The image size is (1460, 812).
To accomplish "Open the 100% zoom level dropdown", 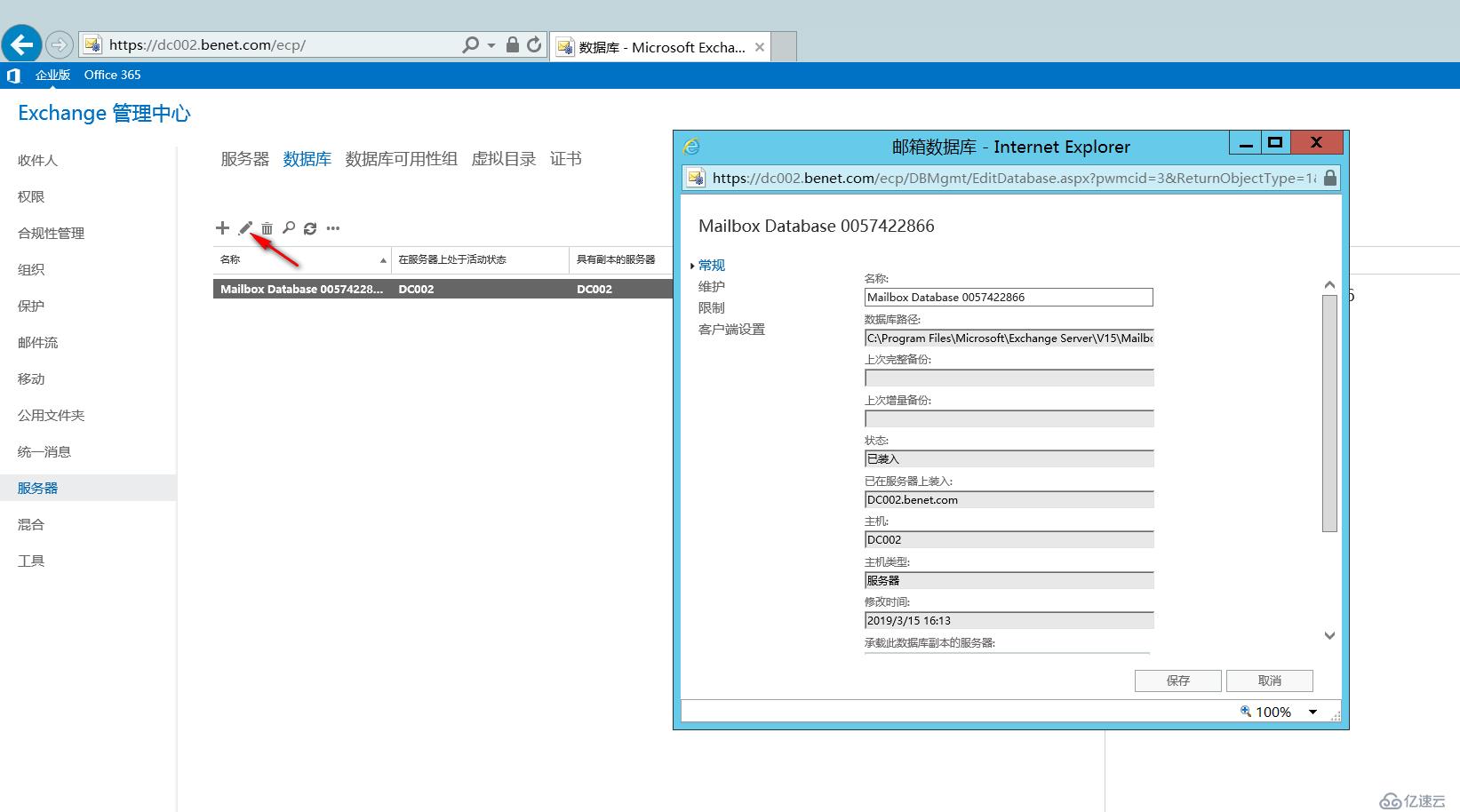I will point(1312,712).
